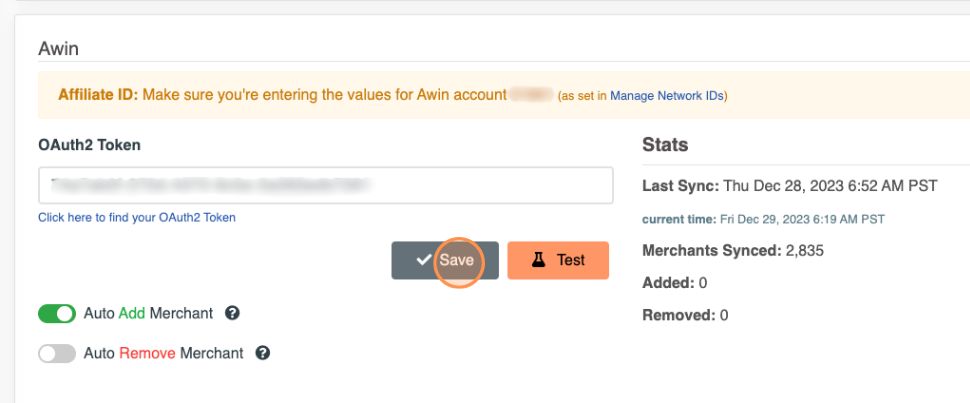Click the Added: 0 stat
Image resolution: width=970 pixels, height=403 pixels.
pyautogui.click(x=674, y=283)
